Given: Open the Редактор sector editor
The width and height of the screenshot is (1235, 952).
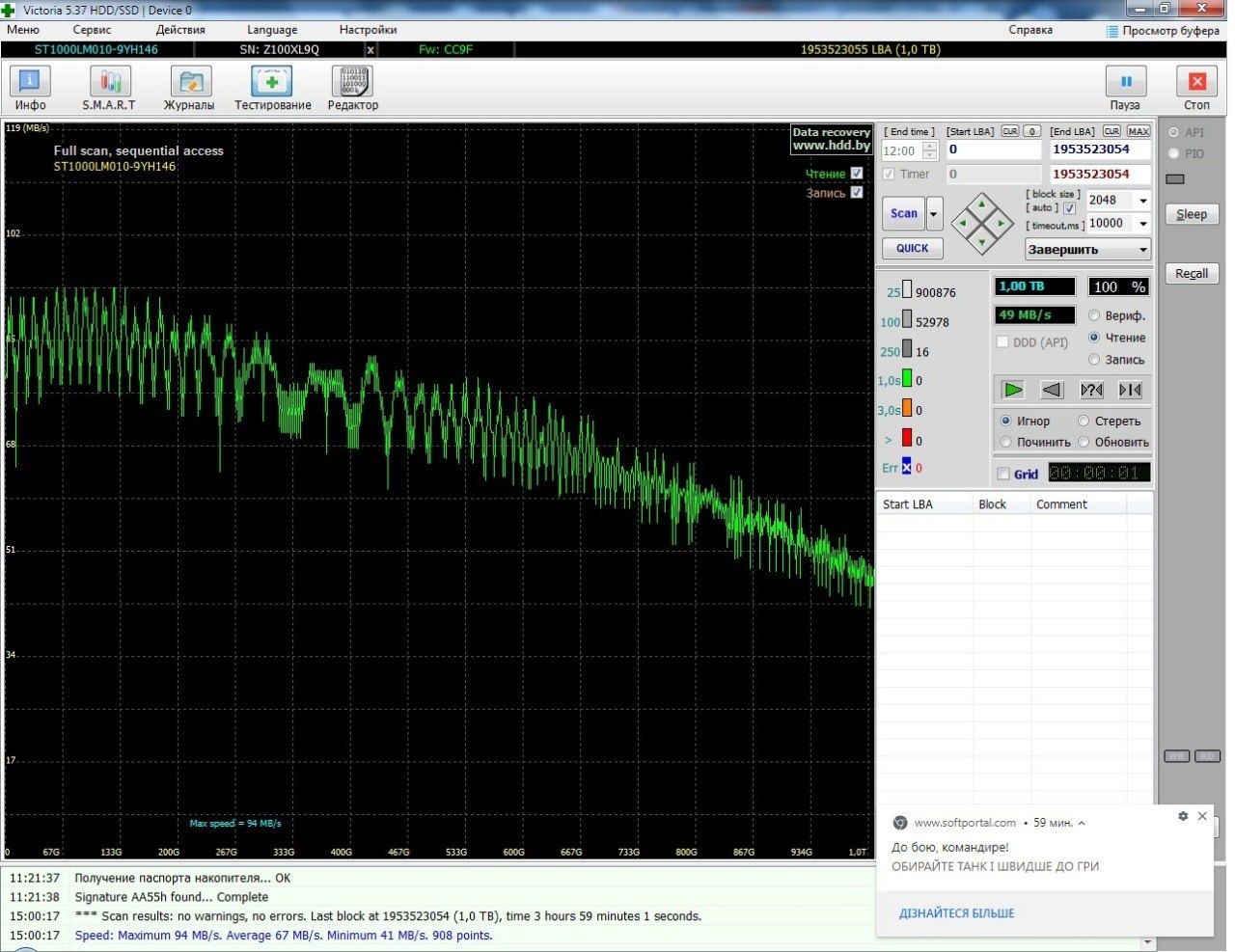Looking at the screenshot, I should pos(353,89).
